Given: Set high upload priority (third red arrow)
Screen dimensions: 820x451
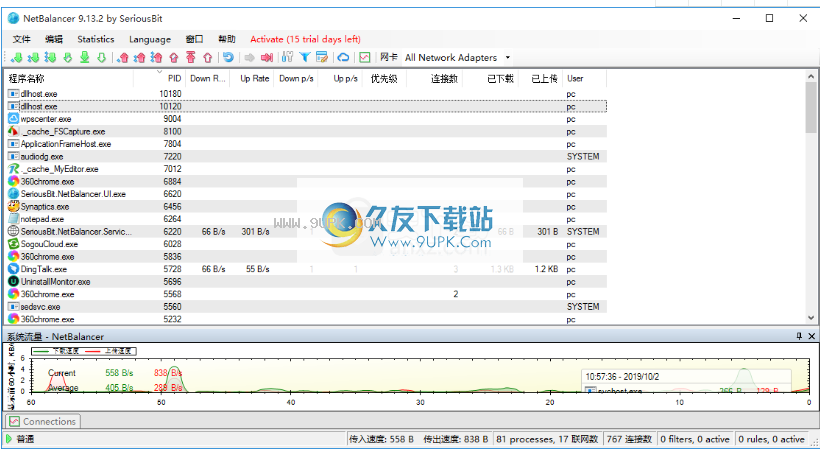Looking at the screenshot, I should [x=156, y=58].
